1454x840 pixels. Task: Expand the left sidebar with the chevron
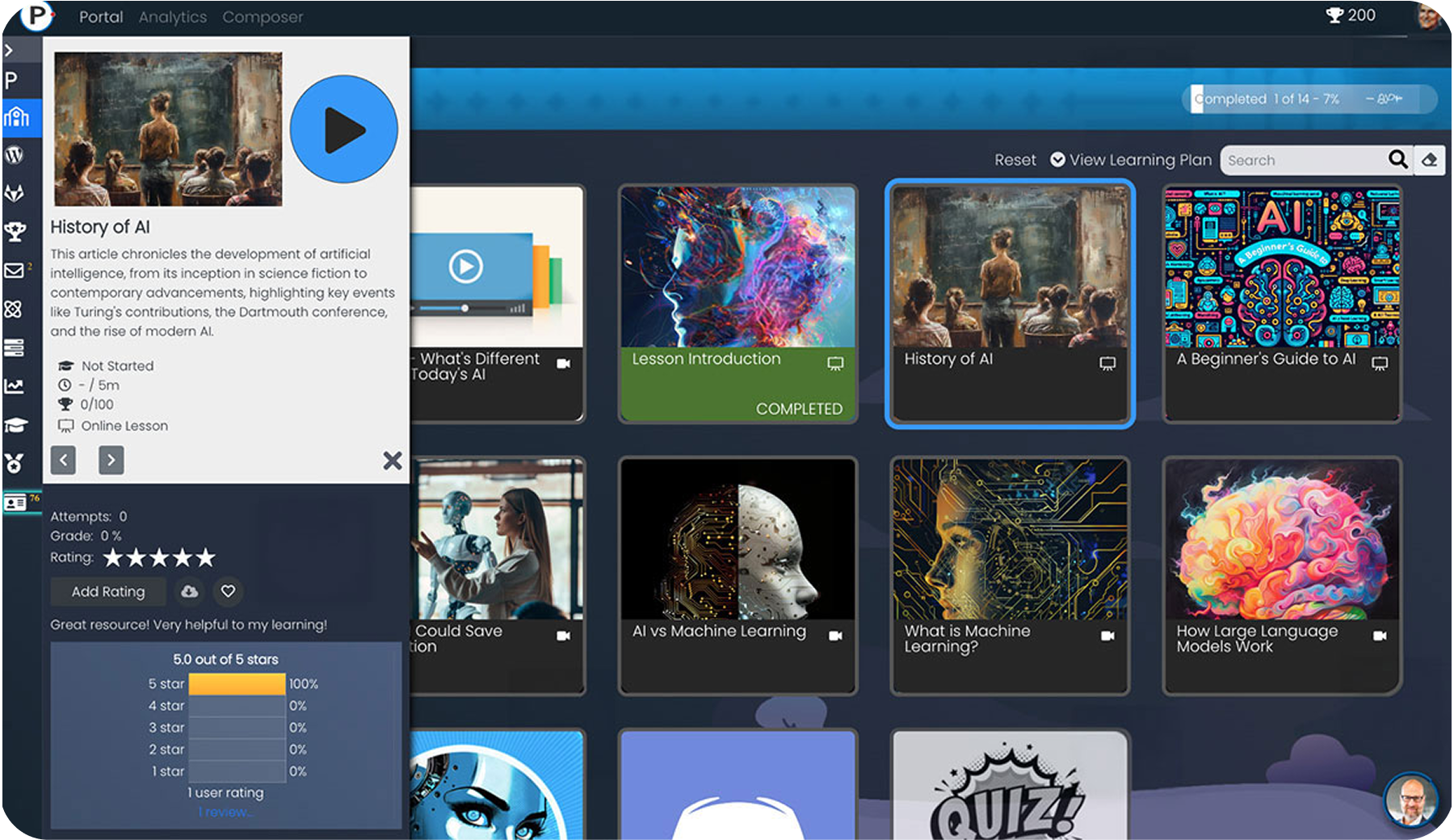coord(9,50)
